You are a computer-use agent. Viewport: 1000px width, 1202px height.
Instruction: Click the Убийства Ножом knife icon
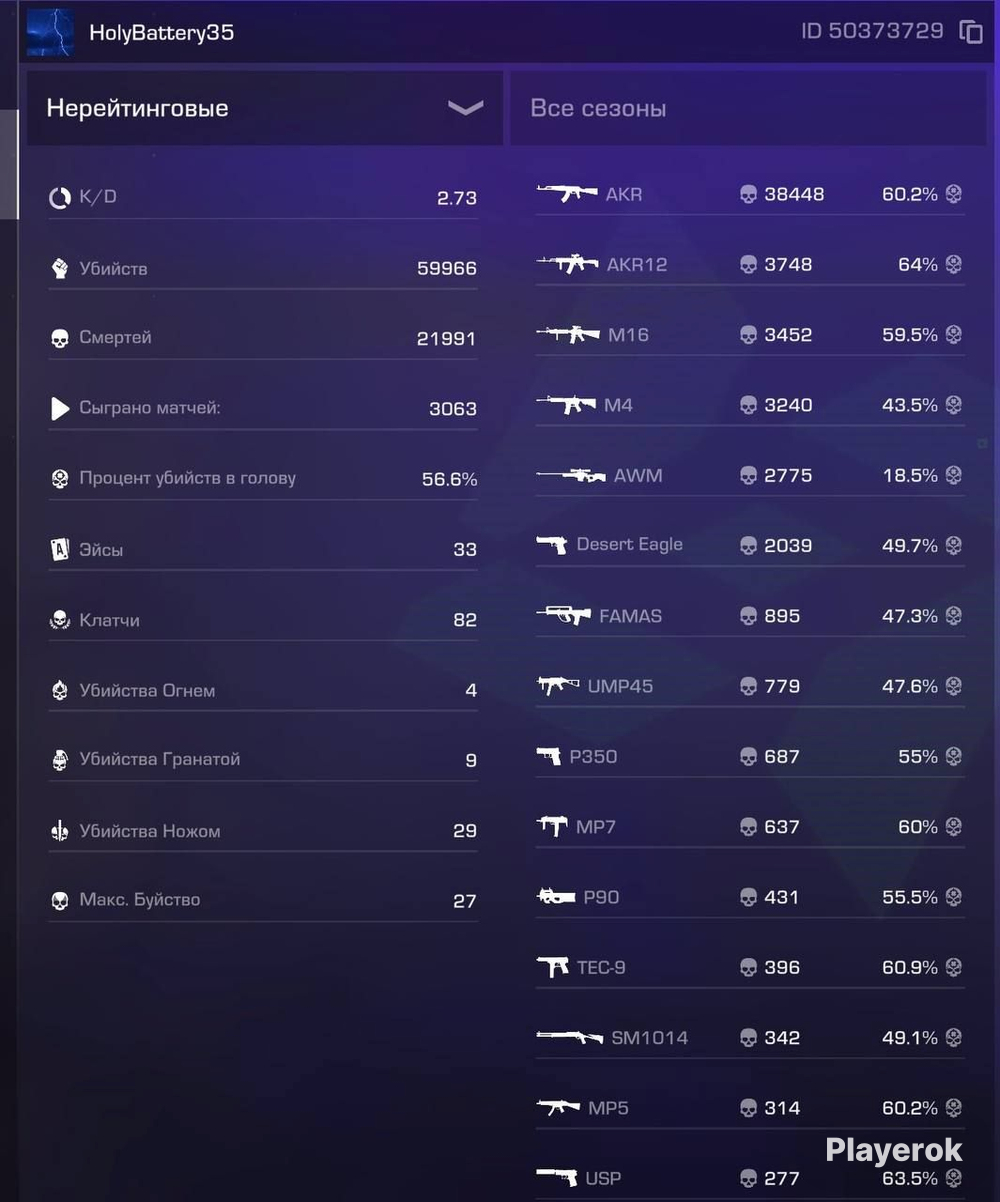pyautogui.click(x=59, y=831)
